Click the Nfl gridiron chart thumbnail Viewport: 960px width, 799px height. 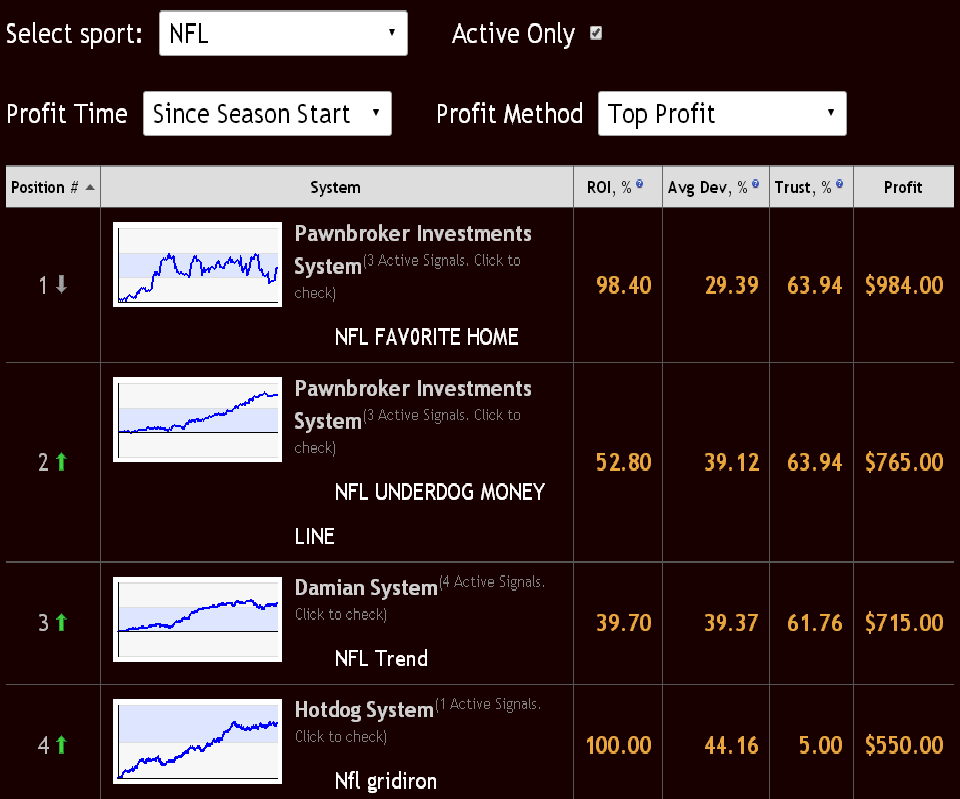(197, 740)
